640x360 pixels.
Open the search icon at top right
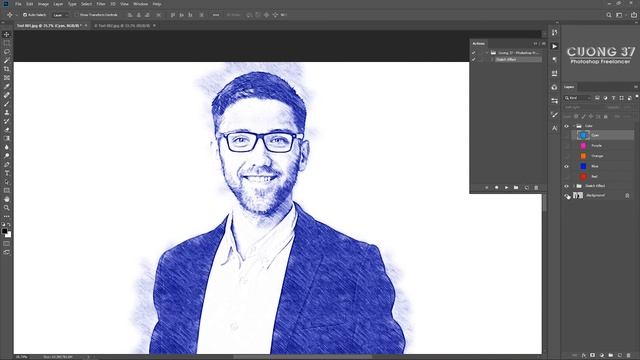pos(609,15)
